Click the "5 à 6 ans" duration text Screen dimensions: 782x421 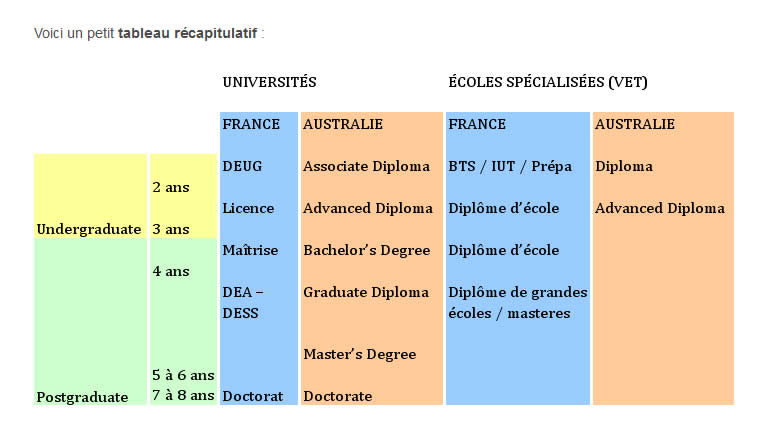183,375
